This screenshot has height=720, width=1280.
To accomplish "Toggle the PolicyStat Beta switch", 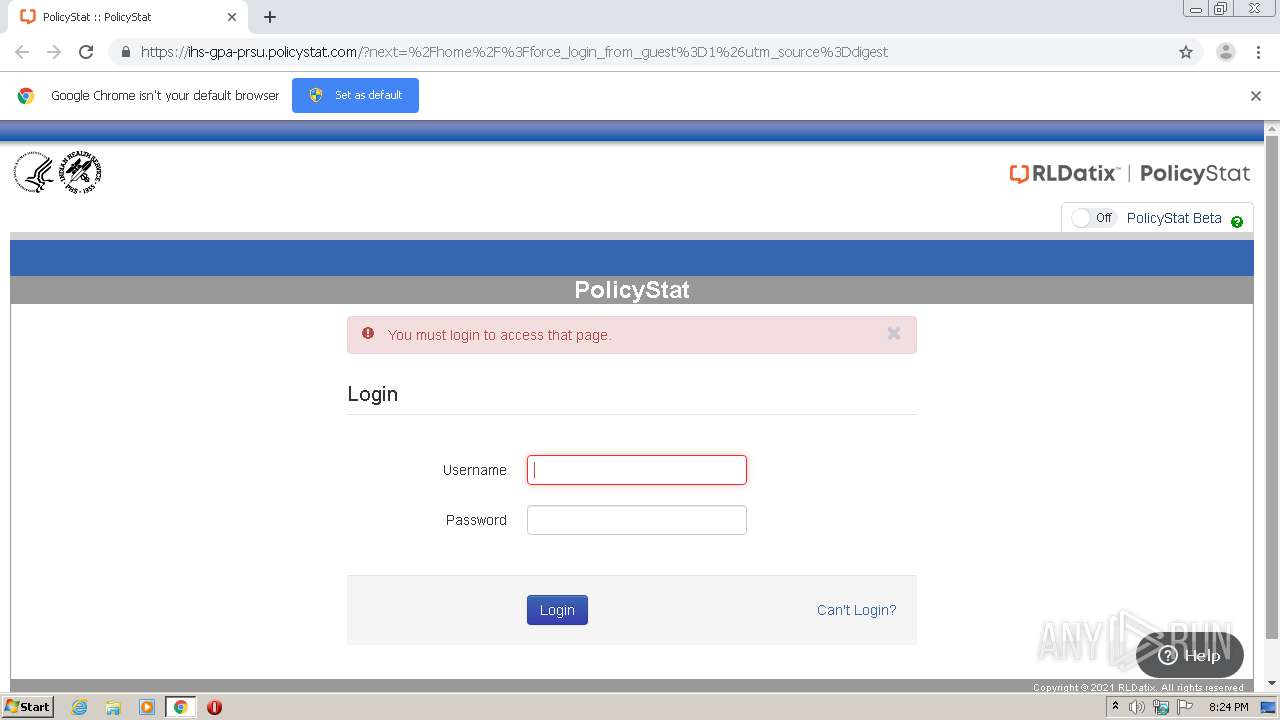I will 1092,218.
